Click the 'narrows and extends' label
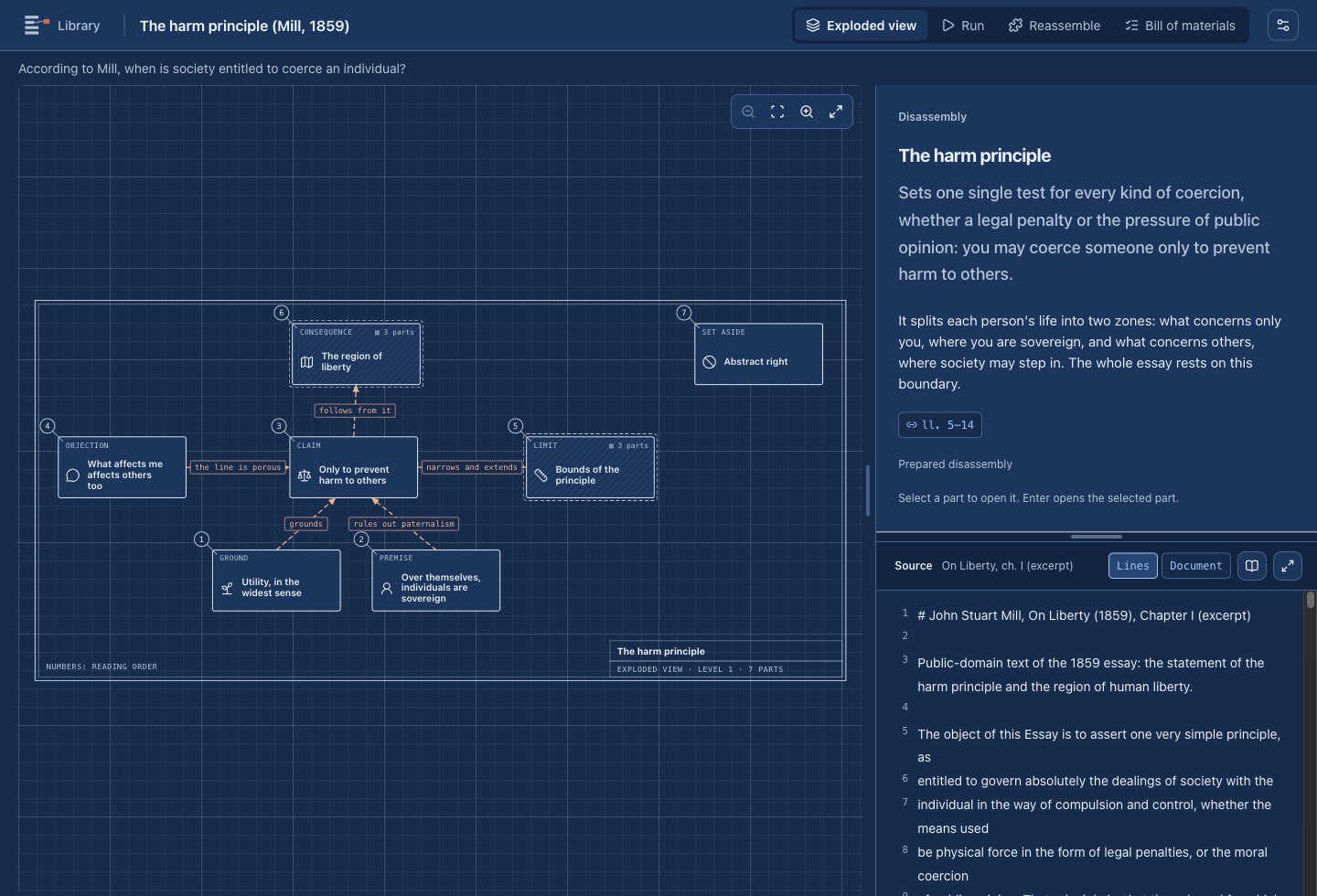The height and width of the screenshot is (896, 1317). point(472,467)
